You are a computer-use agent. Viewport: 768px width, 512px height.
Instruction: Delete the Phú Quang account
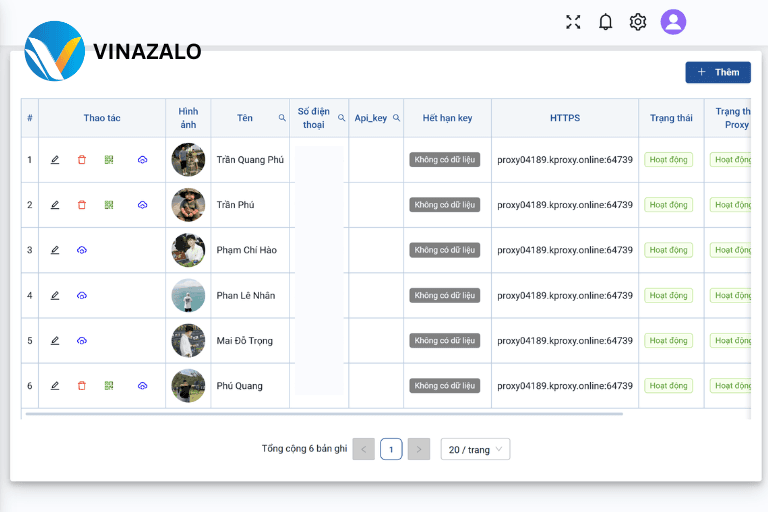tap(82, 386)
